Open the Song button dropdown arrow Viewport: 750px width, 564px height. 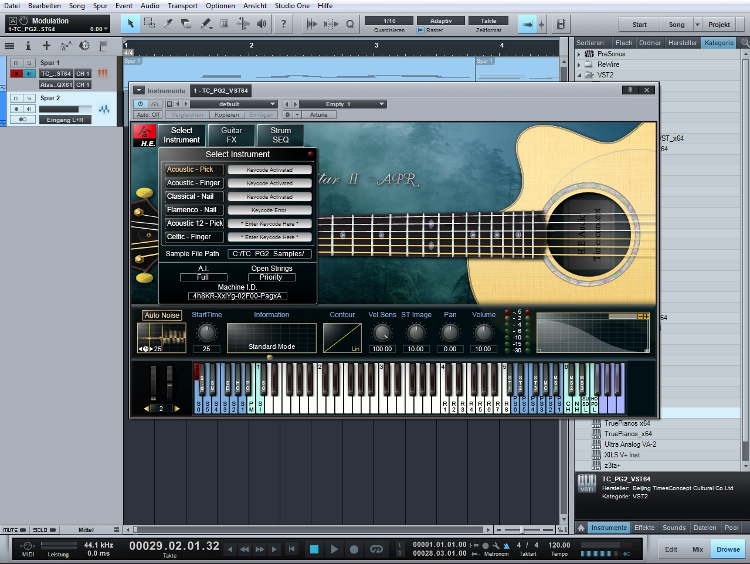pos(697,24)
